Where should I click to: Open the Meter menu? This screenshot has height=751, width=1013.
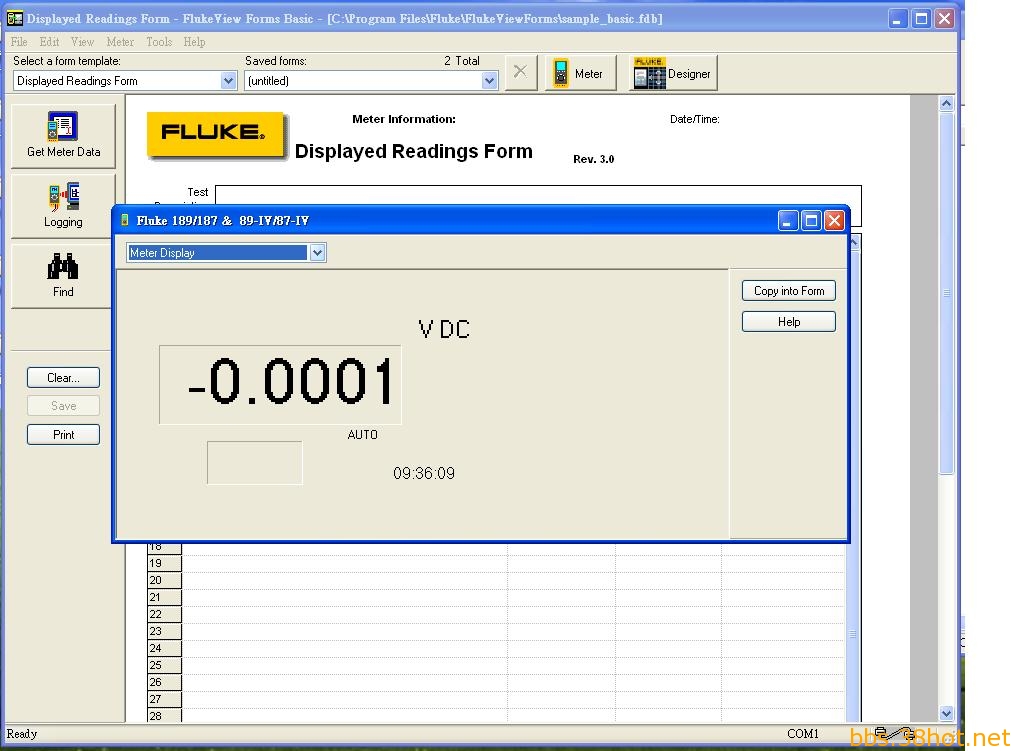click(x=120, y=42)
